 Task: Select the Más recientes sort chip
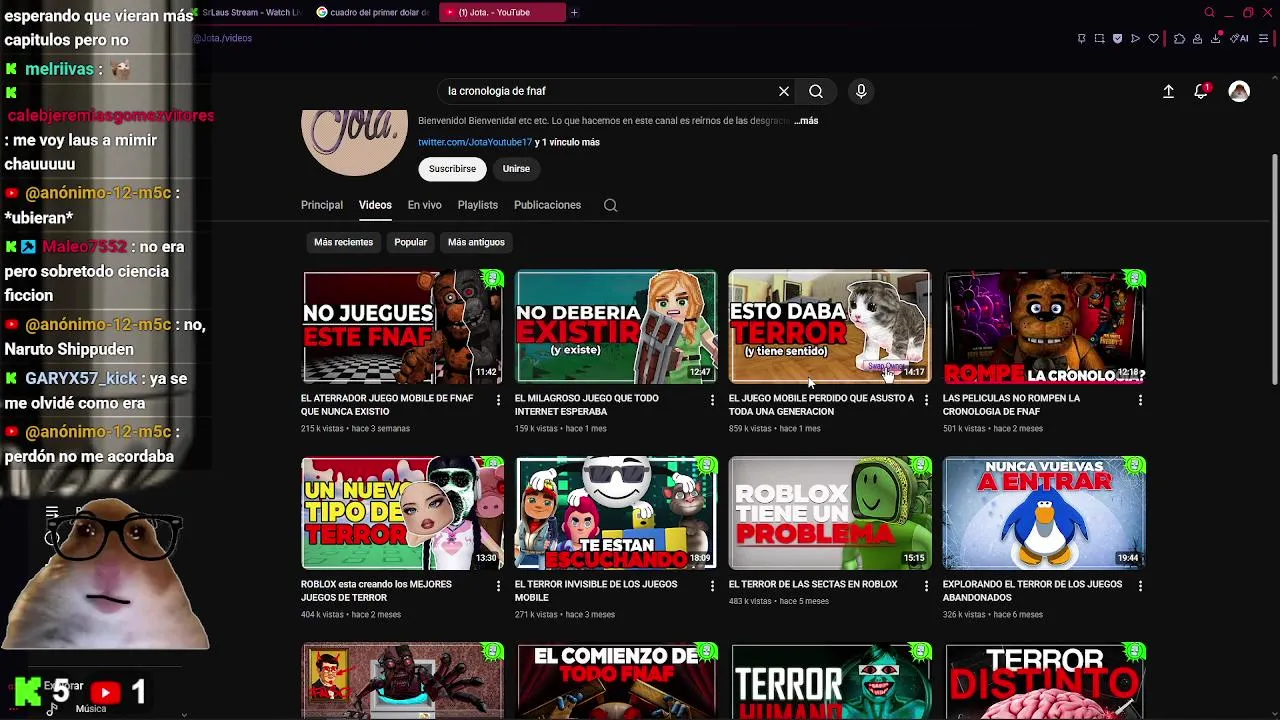[x=343, y=242]
